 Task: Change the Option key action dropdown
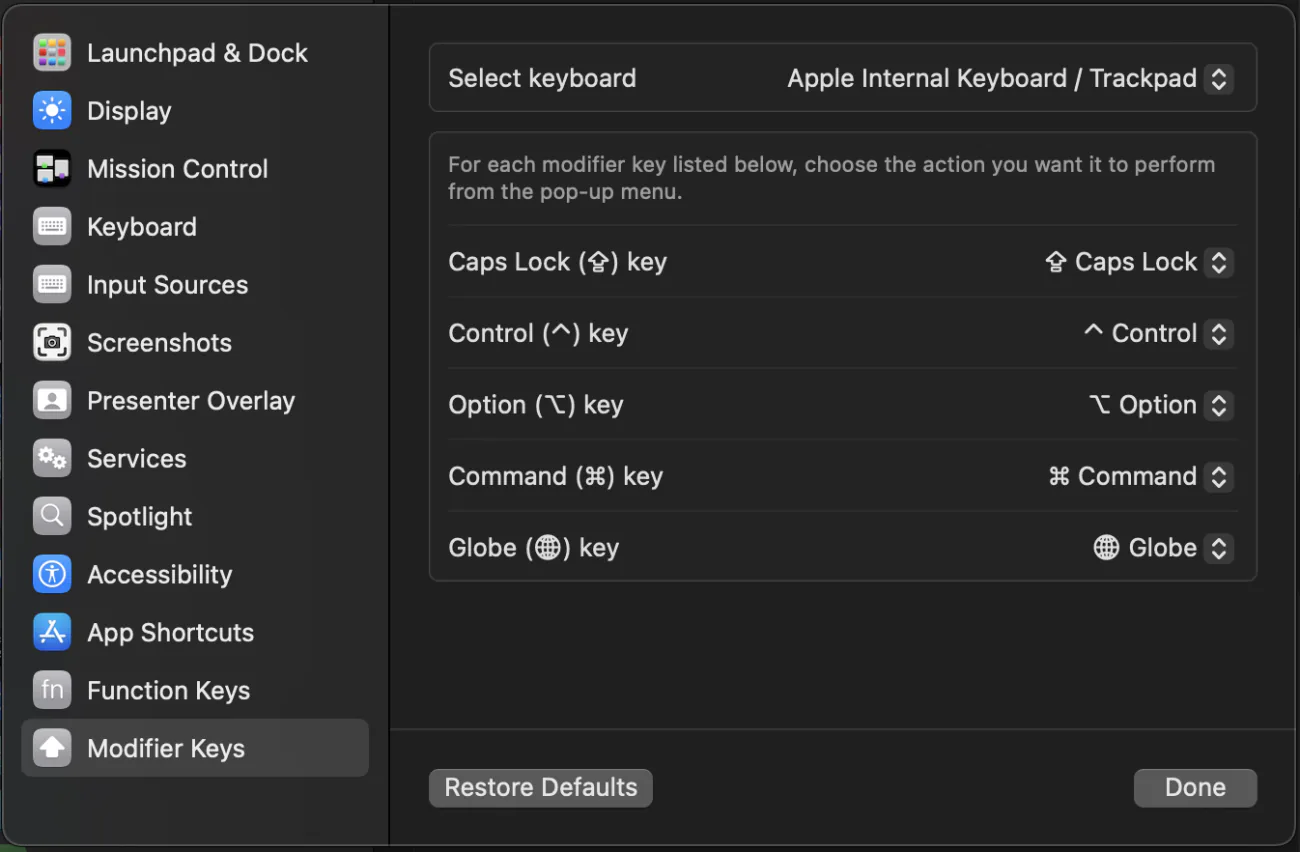(x=1160, y=405)
